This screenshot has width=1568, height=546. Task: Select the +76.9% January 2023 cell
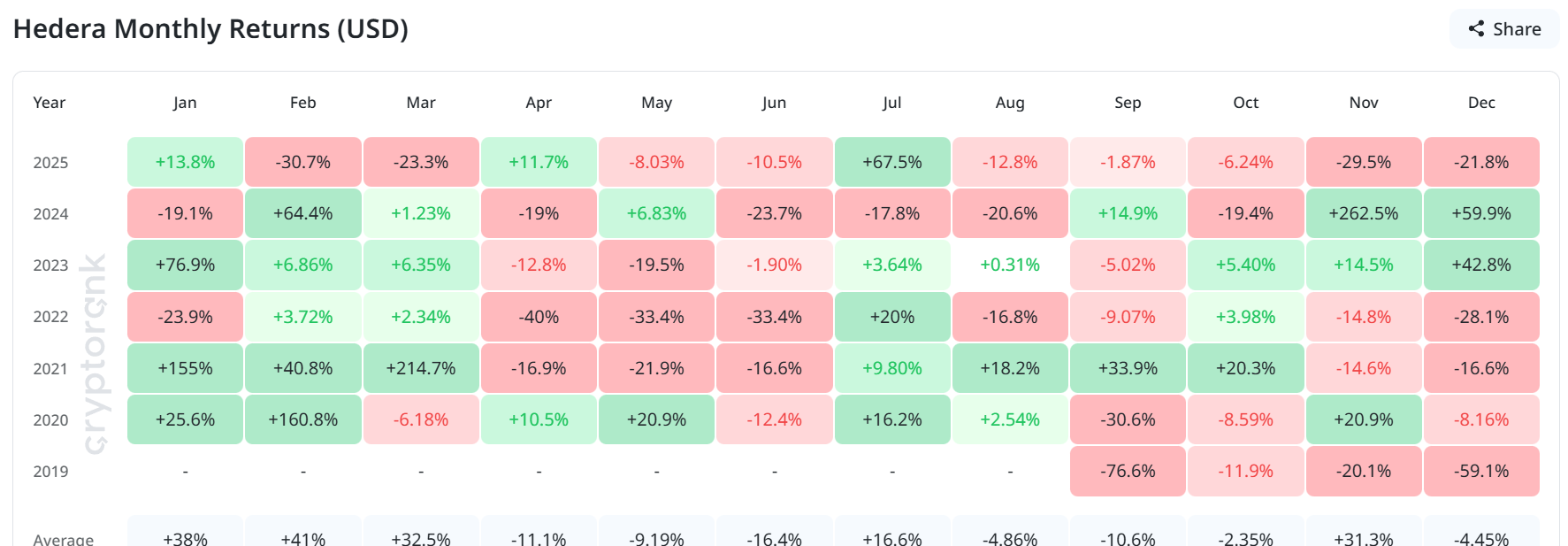(x=185, y=265)
